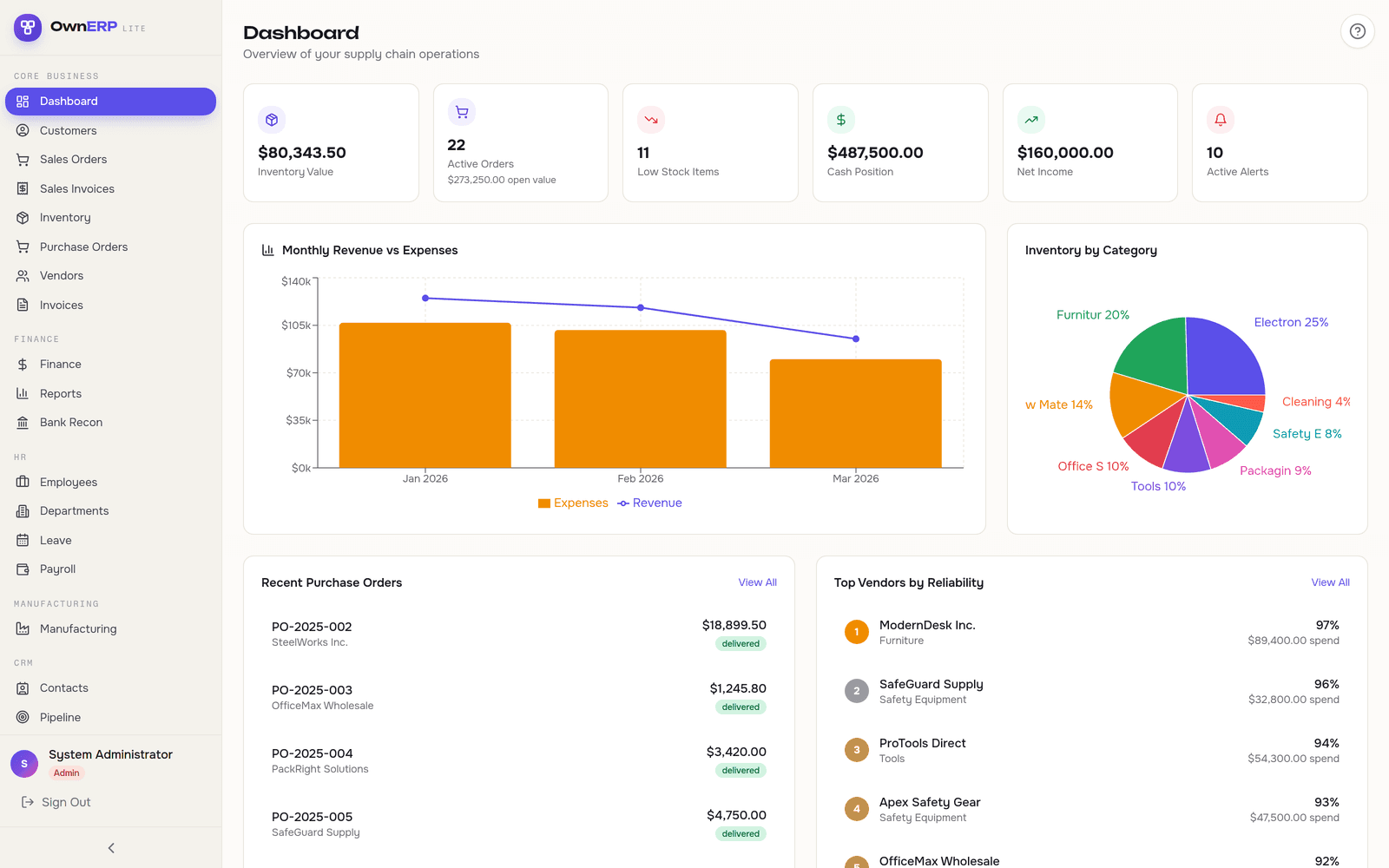Viewport: 1389px width, 868px height.
Task: Click the Jan 2026 expenses bar
Action: coord(425,396)
